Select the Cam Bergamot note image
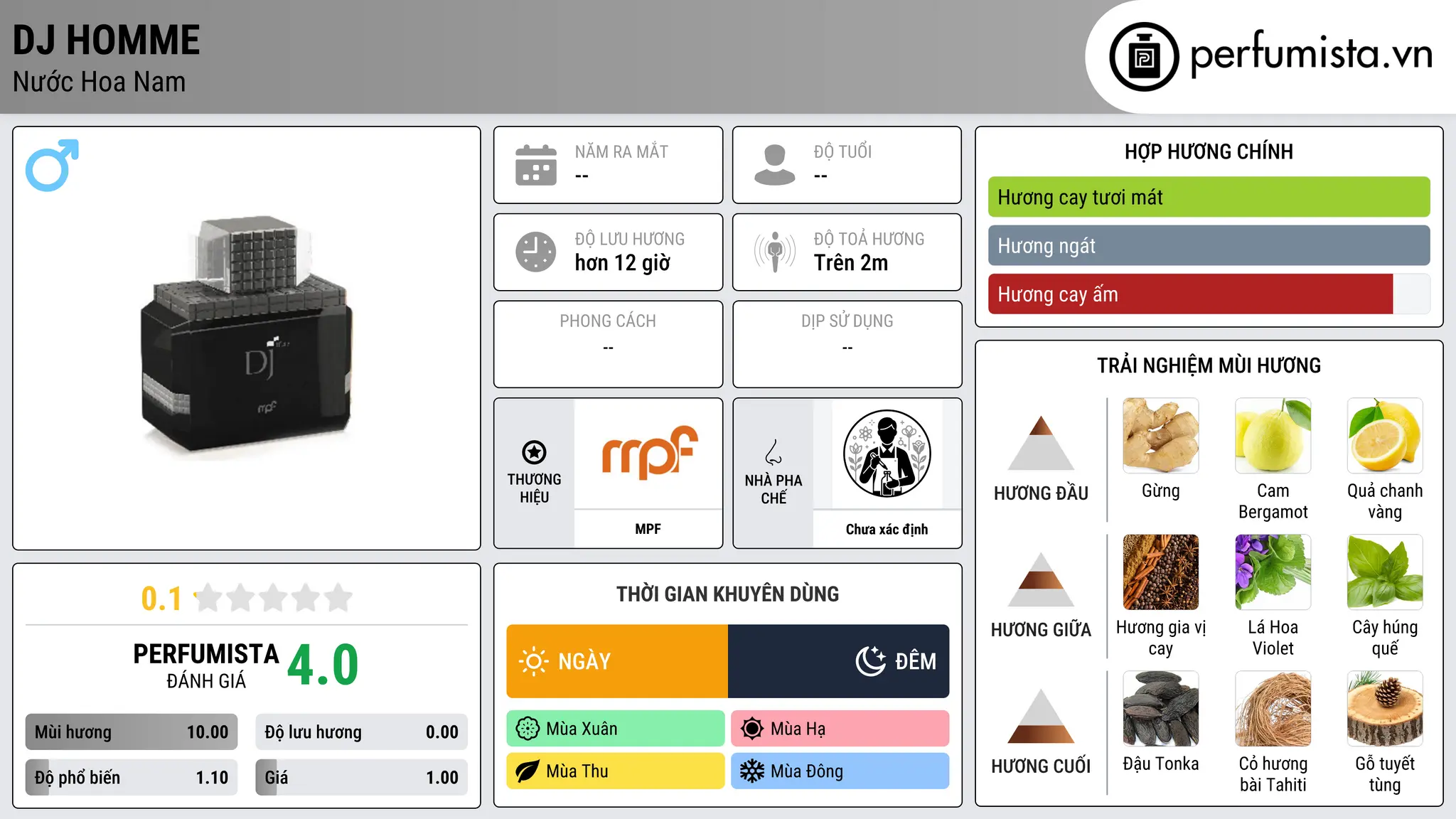Image resolution: width=1456 pixels, height=819 pixels. [1273, 436]
